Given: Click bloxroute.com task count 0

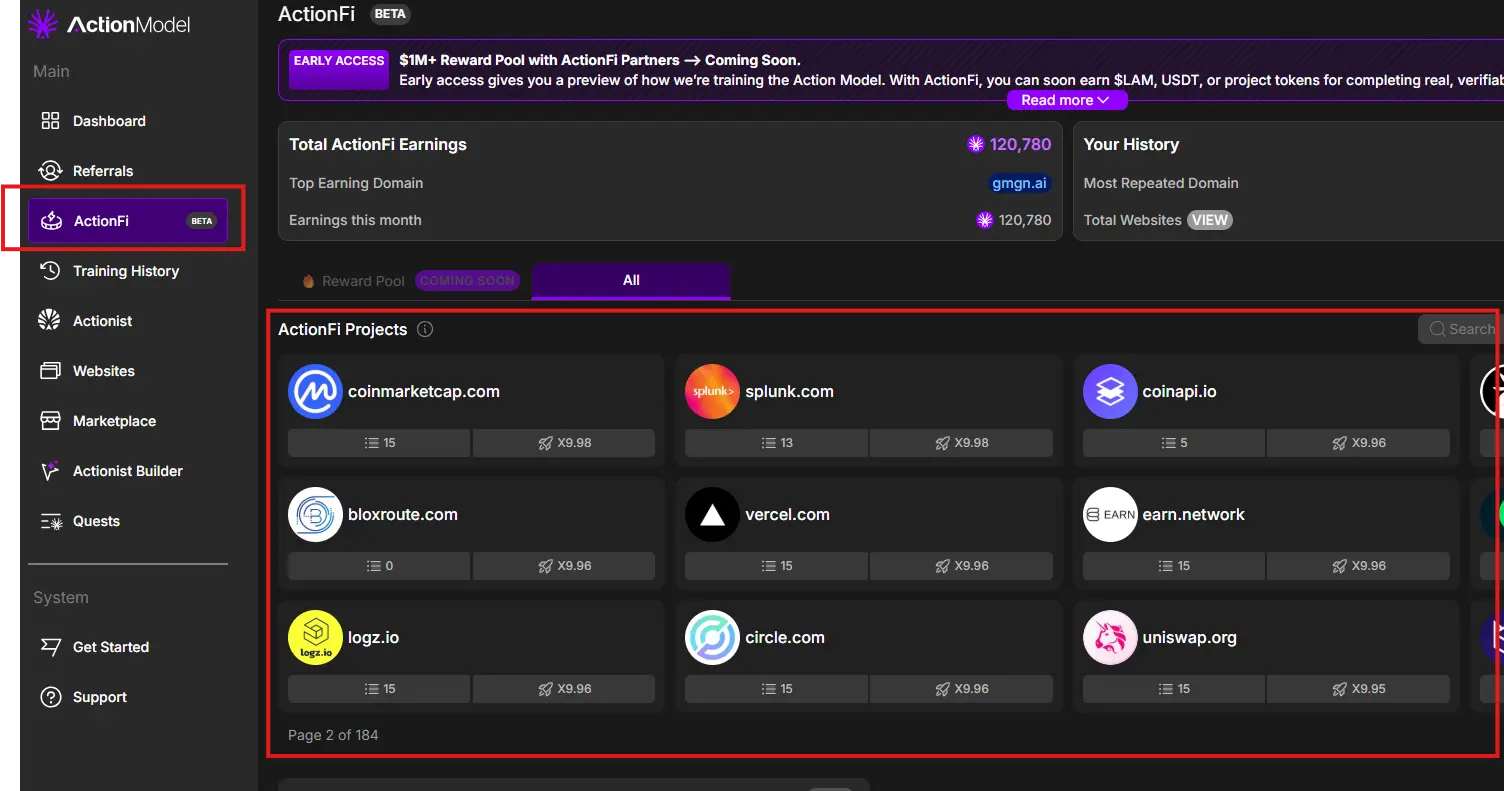Looking at the screenshot, I should coord(379,566).
